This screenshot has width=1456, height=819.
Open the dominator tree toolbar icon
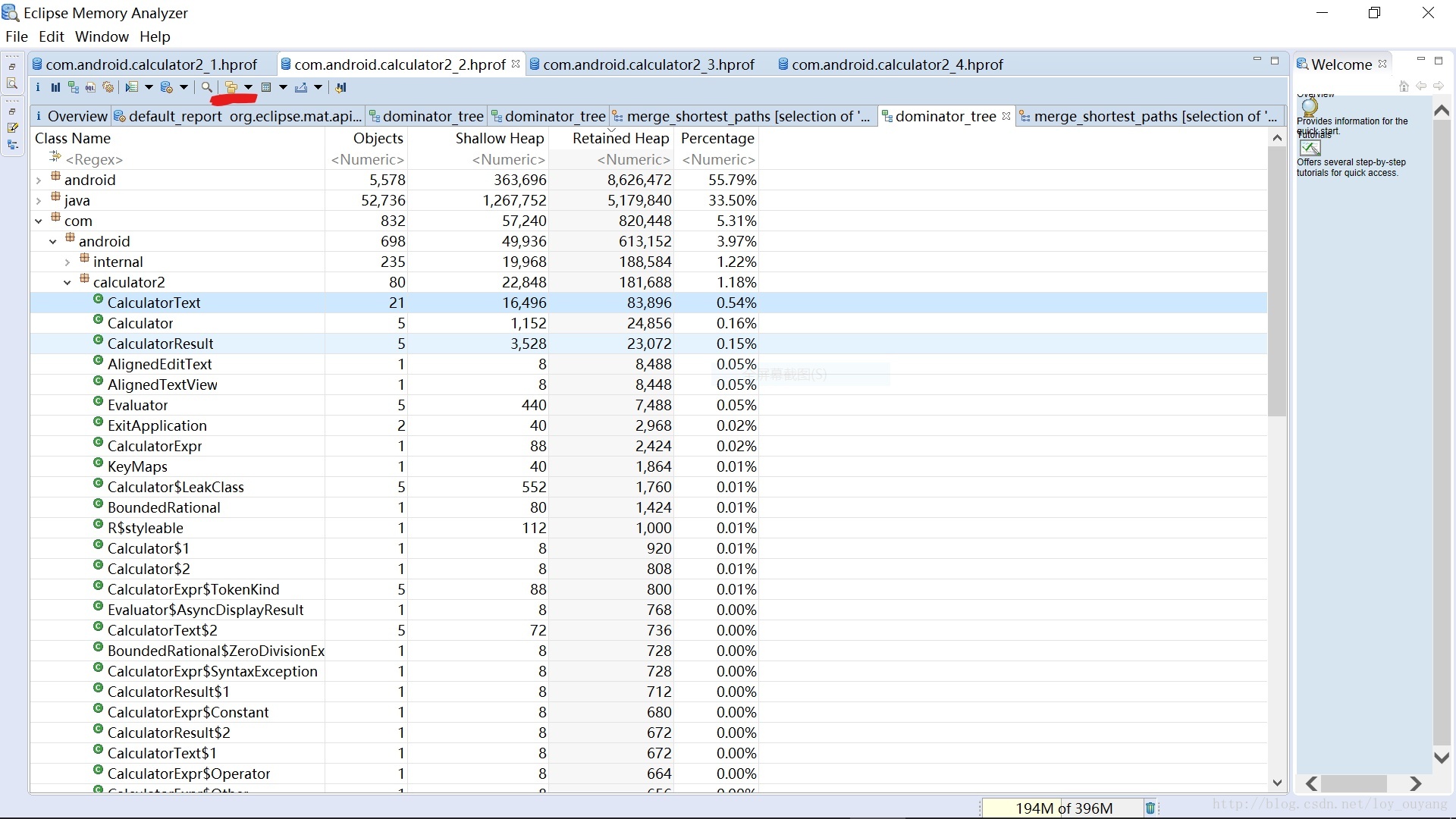click(73, 88)
